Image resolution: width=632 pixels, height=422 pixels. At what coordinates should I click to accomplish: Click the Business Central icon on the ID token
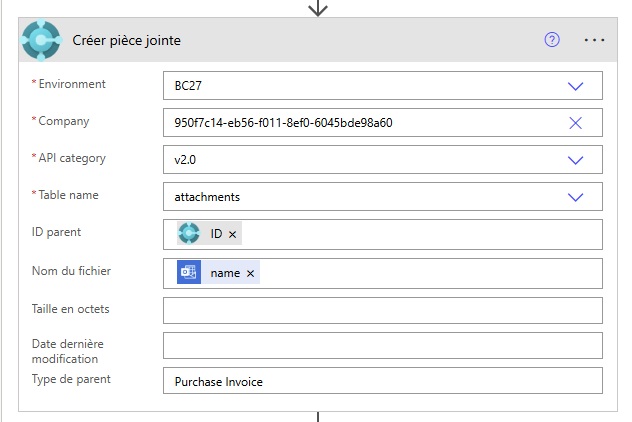189,234
